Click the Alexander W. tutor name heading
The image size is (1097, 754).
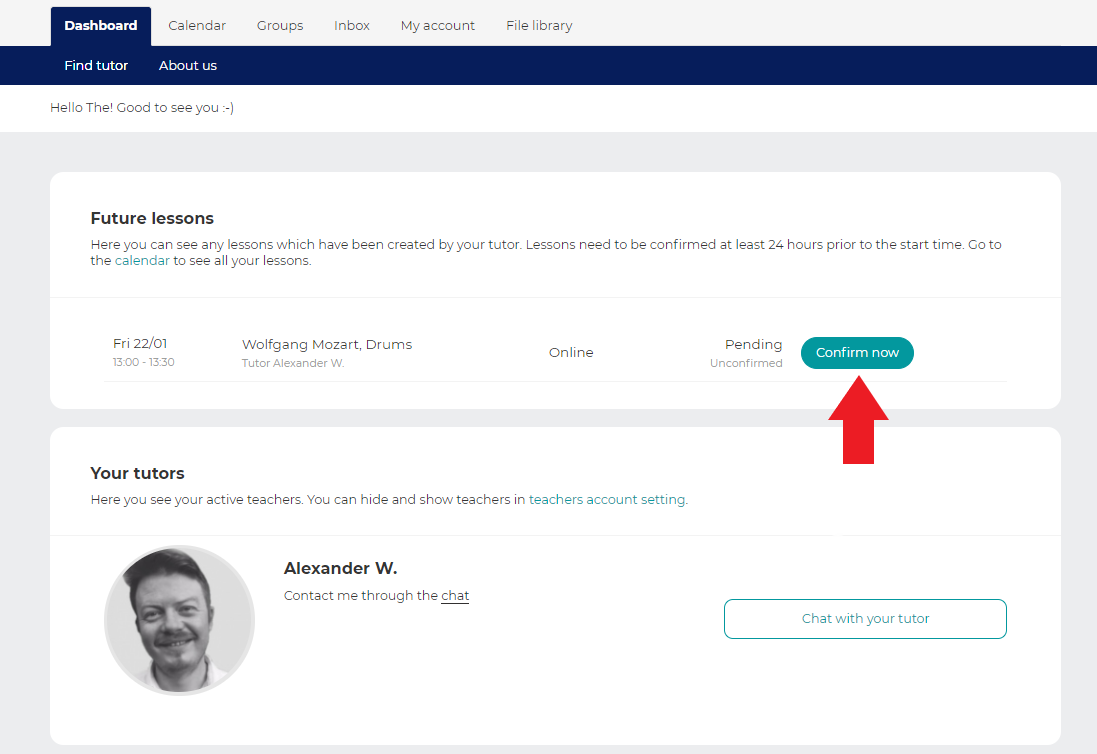341,568
